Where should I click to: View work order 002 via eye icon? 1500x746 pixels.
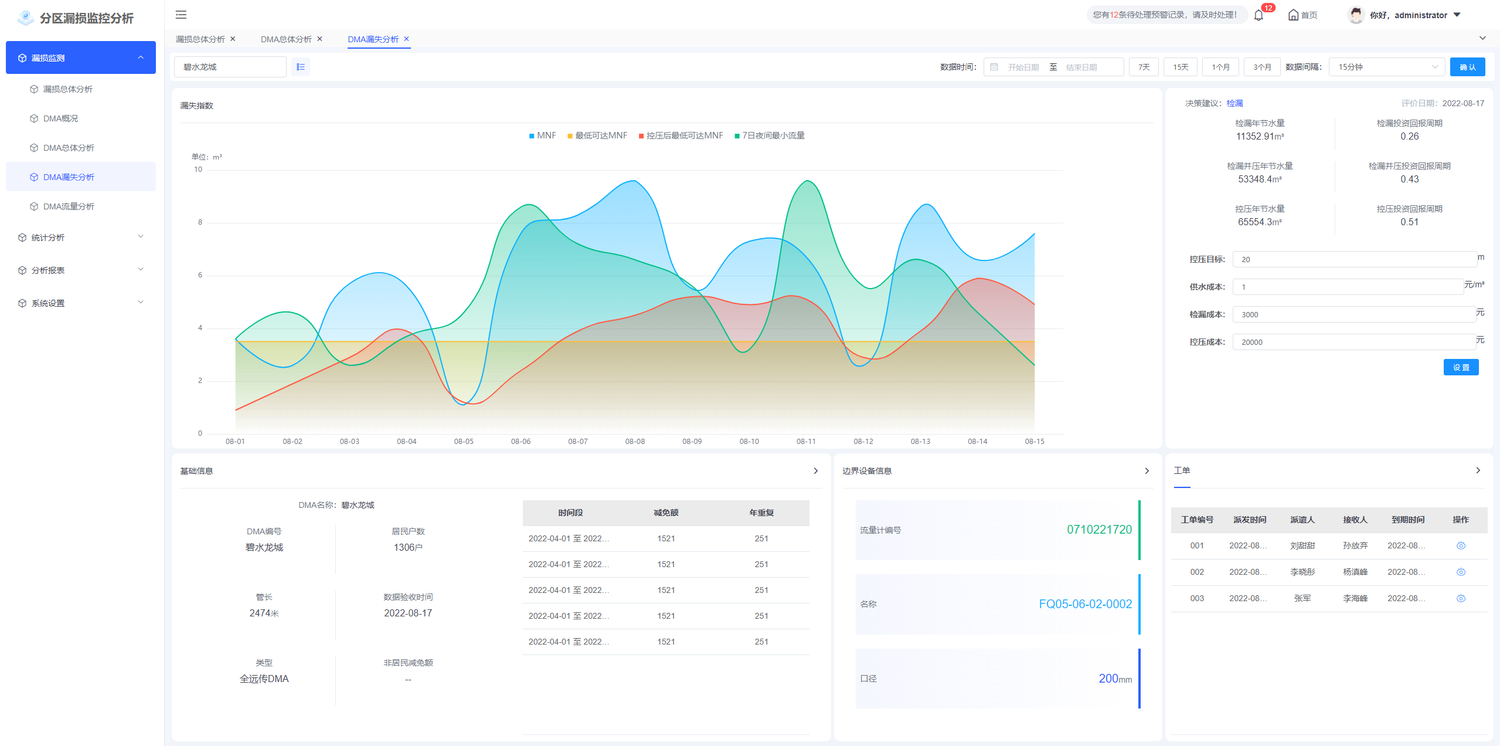1461,572
